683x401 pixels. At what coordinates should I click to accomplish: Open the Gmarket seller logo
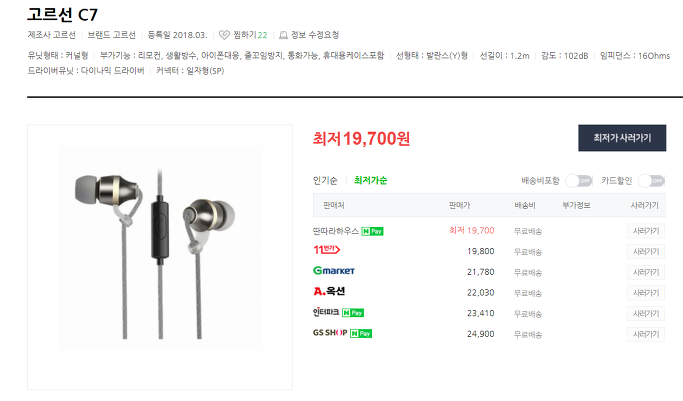(x=334, y=271)
